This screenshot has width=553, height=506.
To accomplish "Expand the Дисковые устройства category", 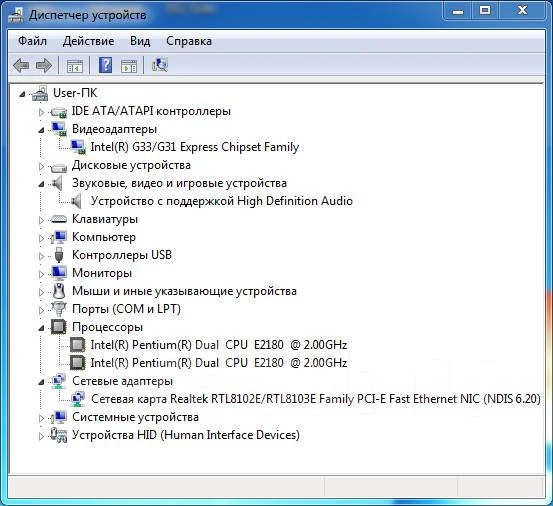I will (41, 166).
